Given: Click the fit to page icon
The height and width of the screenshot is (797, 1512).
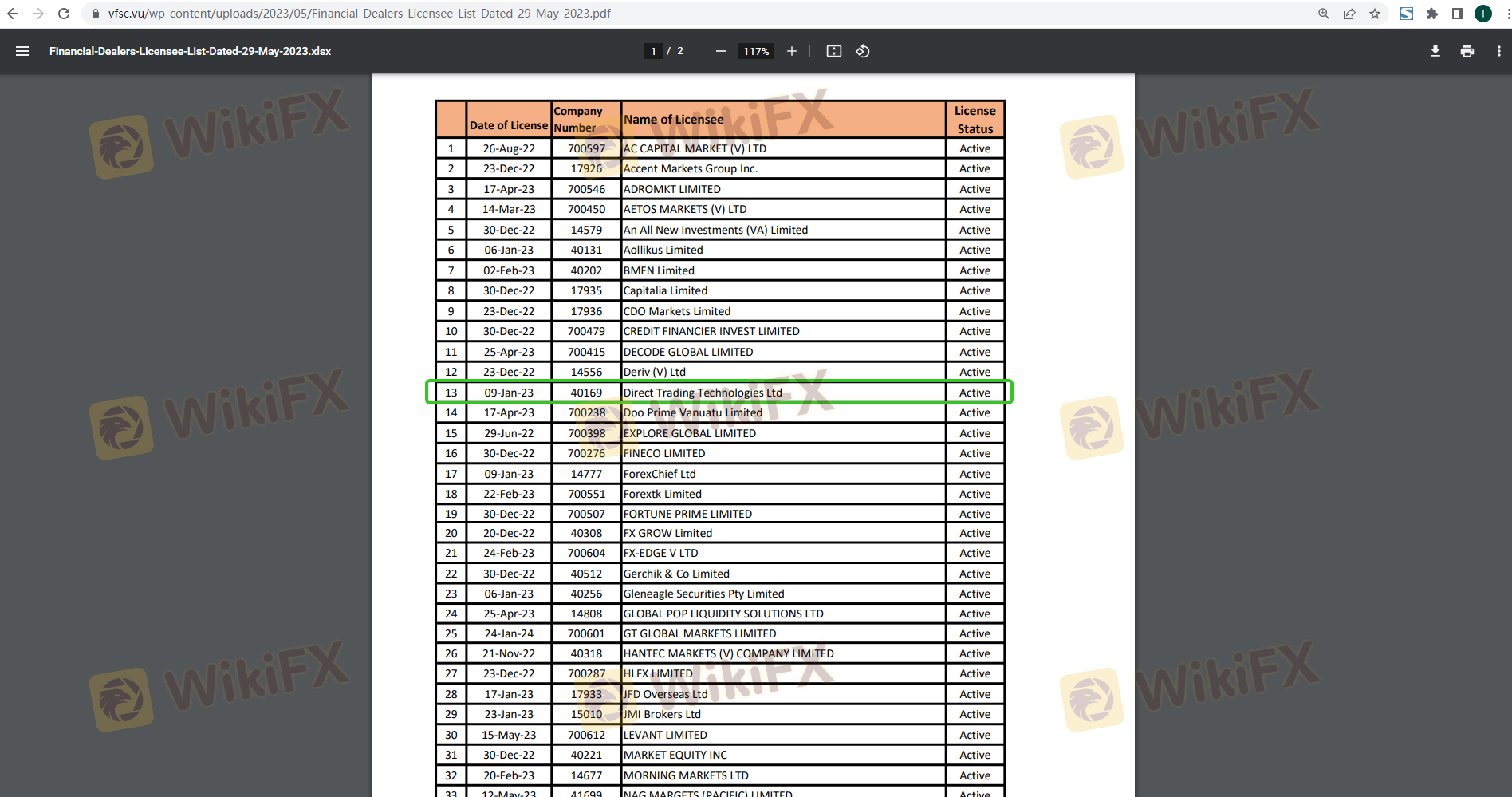Looking at the screenshot, I should [834, 51].
